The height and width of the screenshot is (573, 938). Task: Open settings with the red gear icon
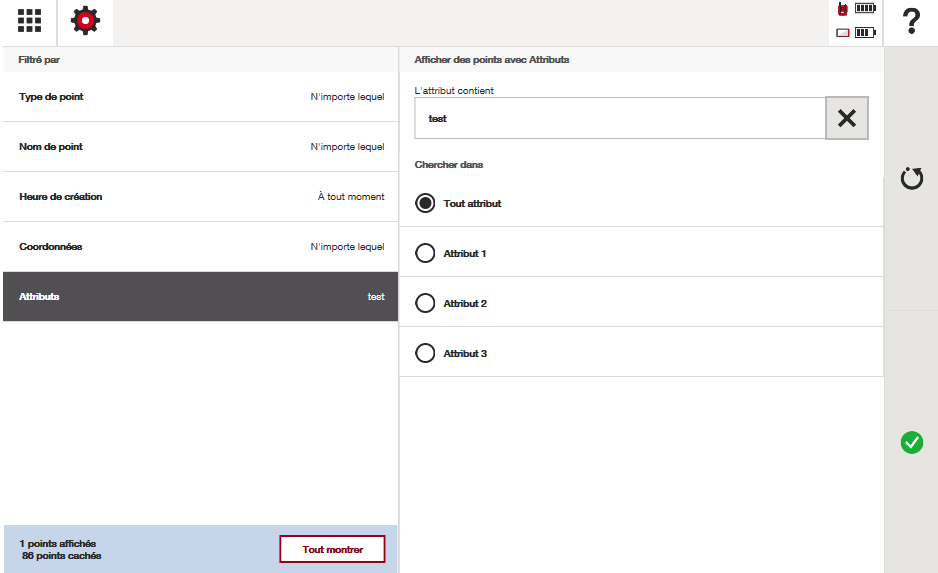click(x=85, y=21)
